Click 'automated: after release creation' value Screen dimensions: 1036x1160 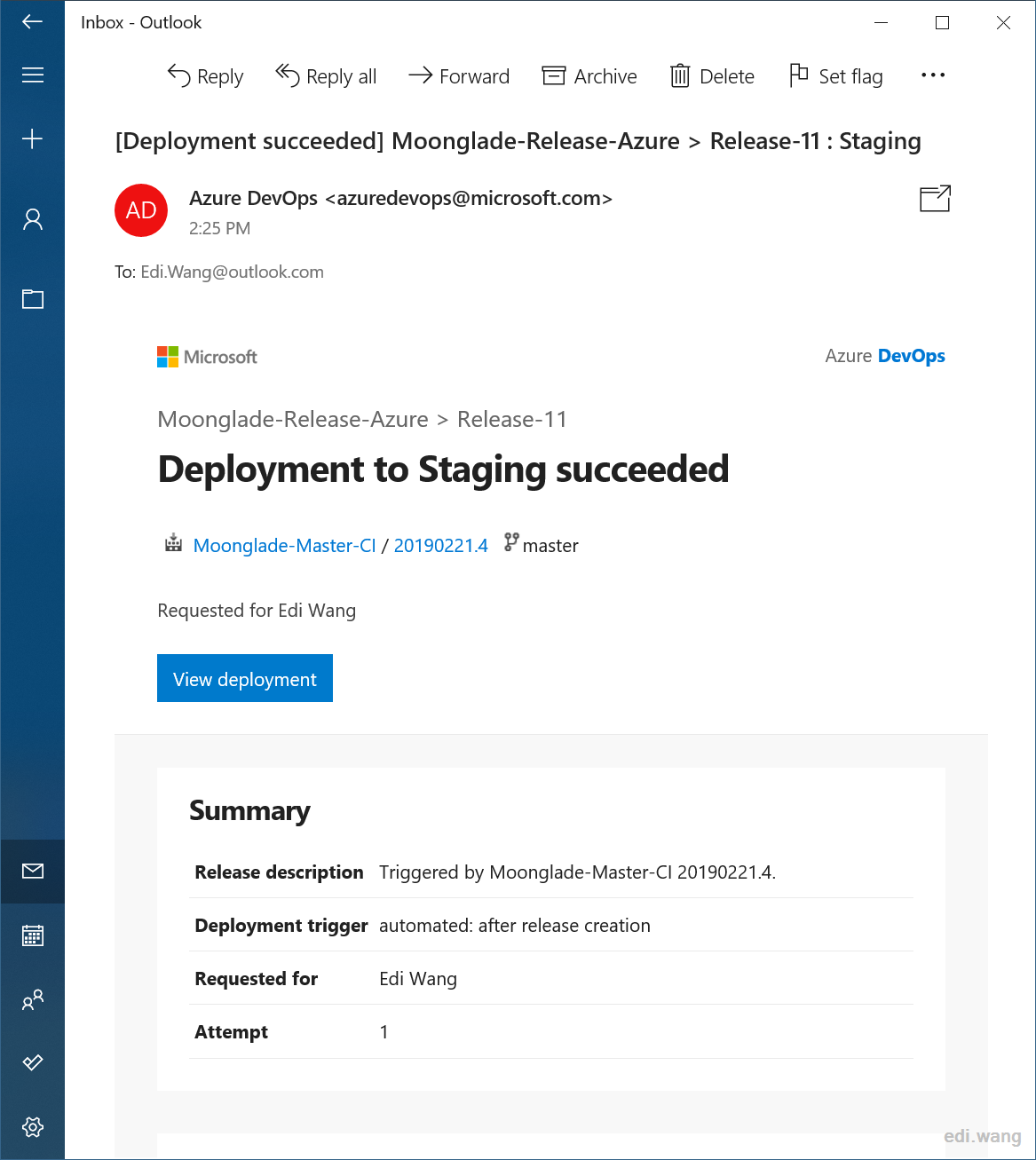pos(515,926)
